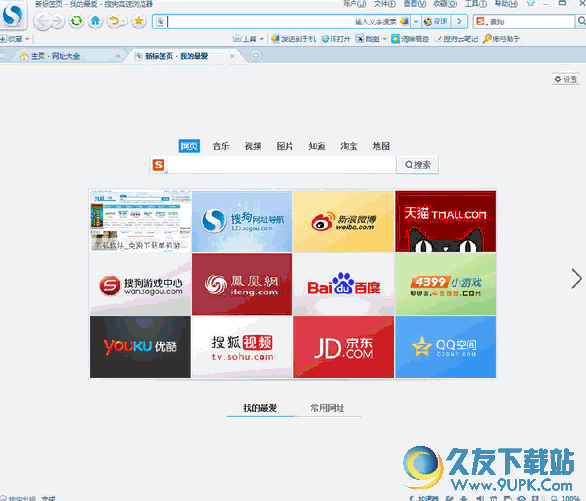Go back to previous page

tap(42, 21)
